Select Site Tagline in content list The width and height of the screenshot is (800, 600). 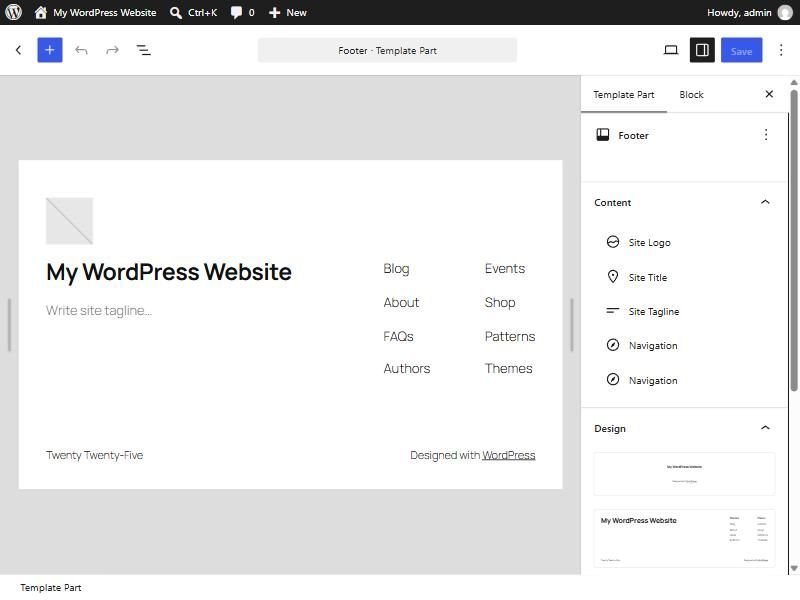pos(684,311)
